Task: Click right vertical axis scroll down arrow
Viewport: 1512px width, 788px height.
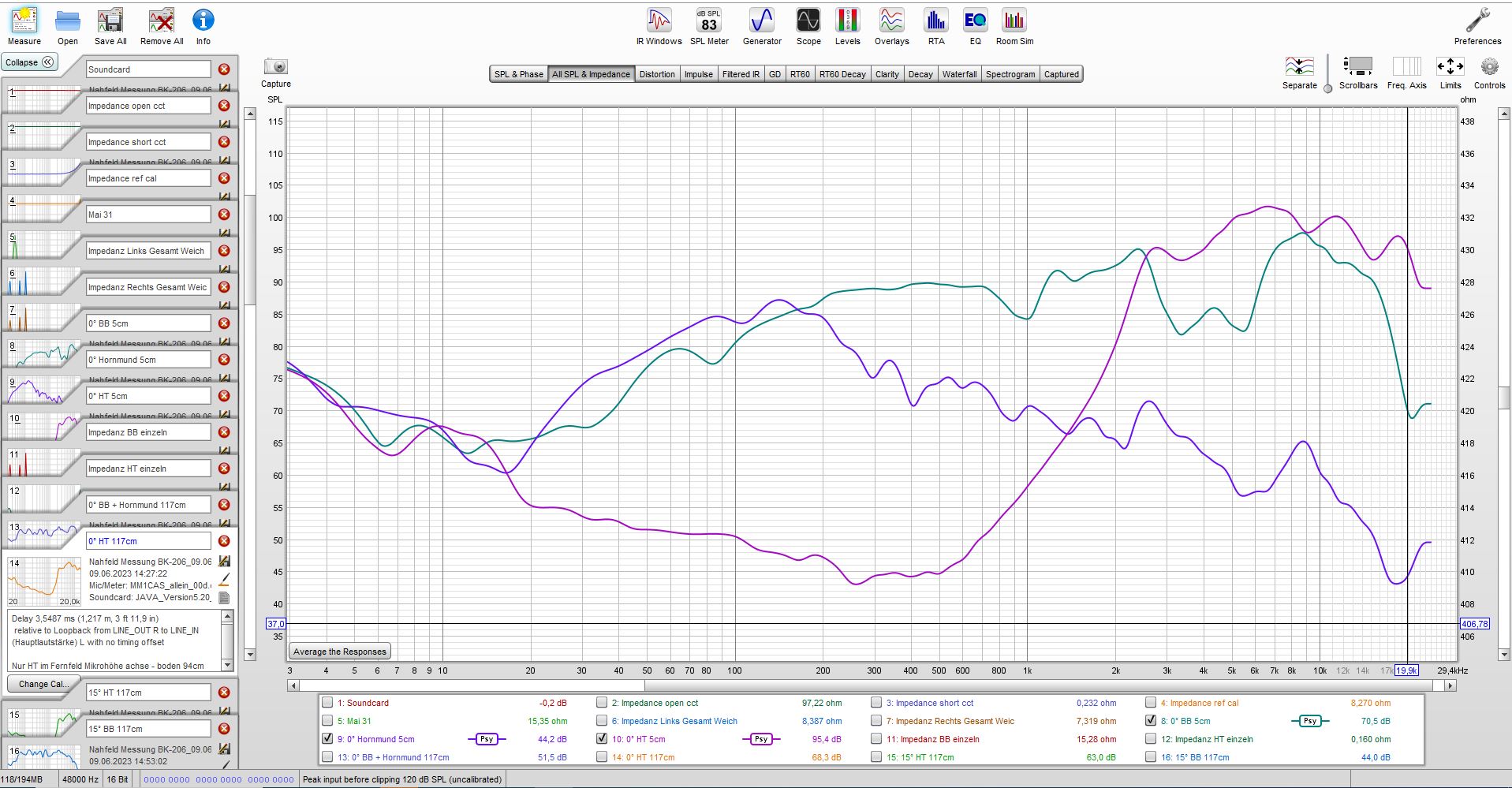Action: point(1503,654)
